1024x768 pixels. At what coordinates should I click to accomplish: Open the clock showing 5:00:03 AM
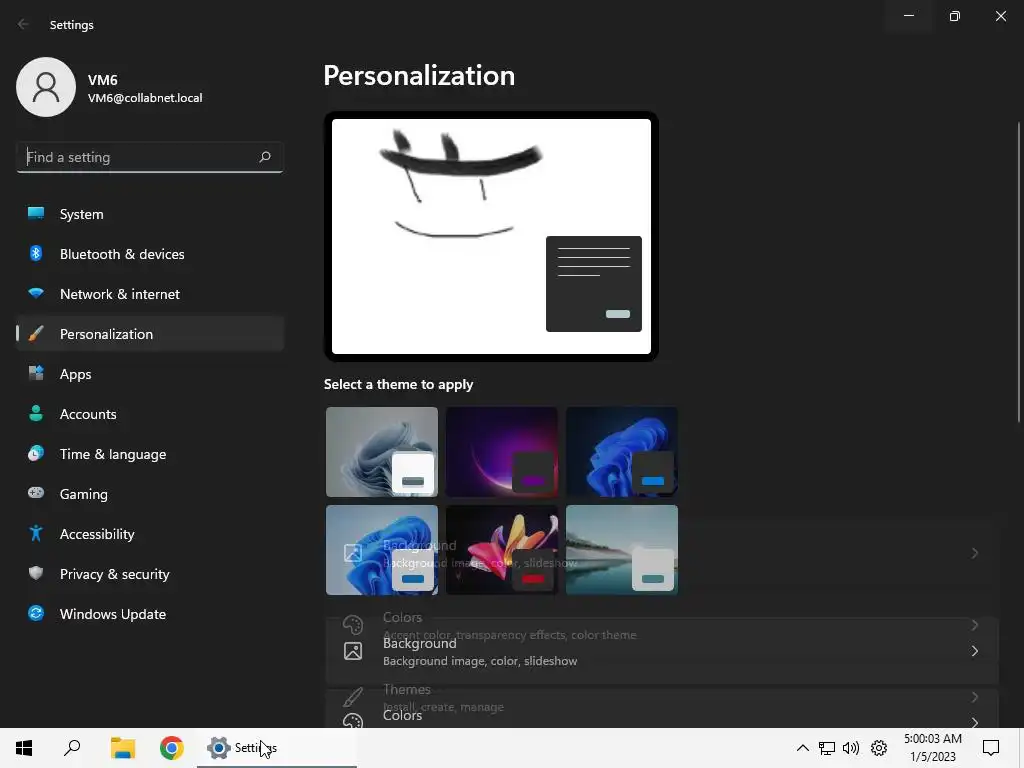[x=933, y=748]
